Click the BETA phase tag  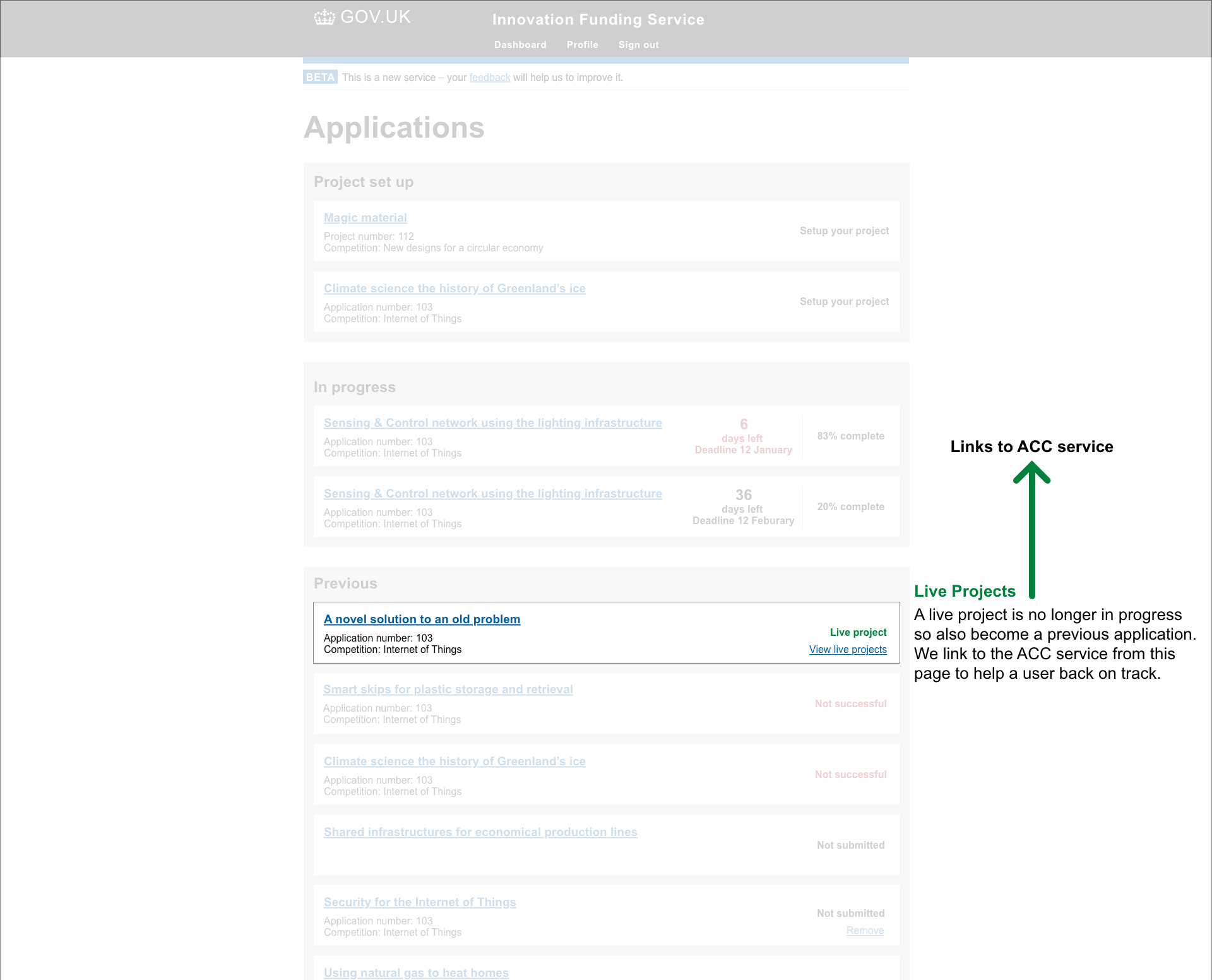pos(320,77)
